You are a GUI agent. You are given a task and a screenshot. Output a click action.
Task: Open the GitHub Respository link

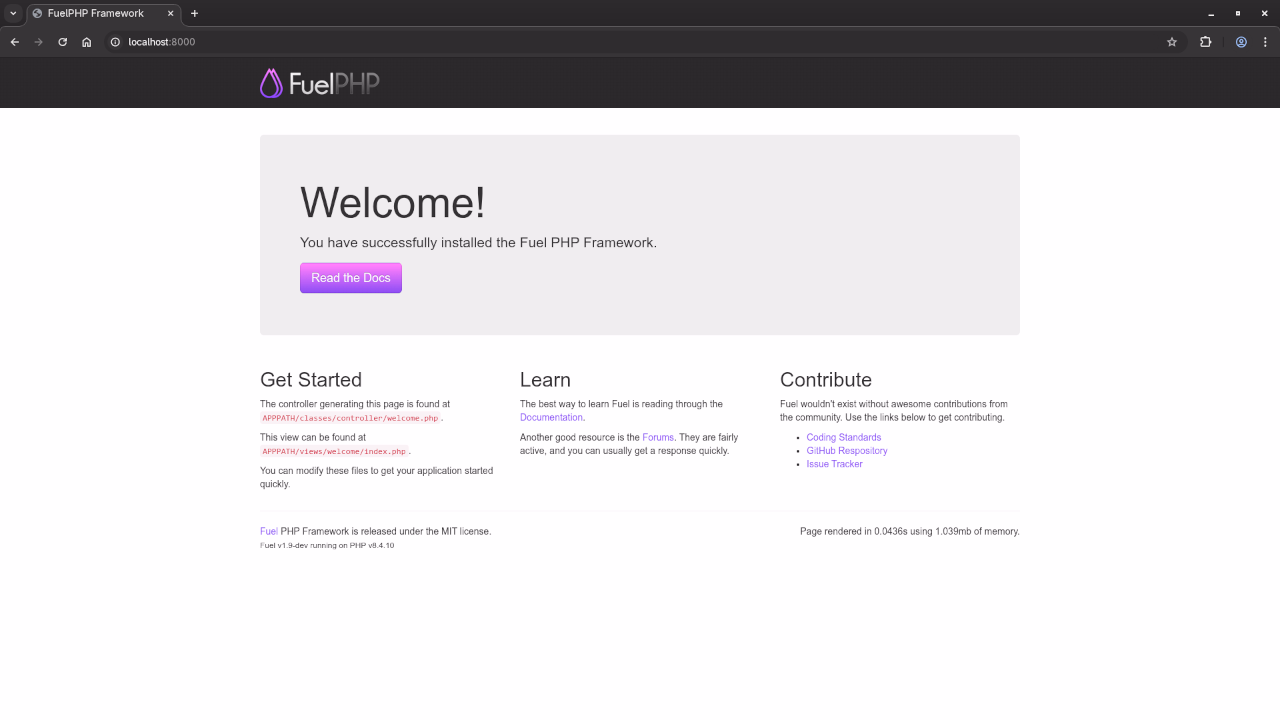[847, 450]
